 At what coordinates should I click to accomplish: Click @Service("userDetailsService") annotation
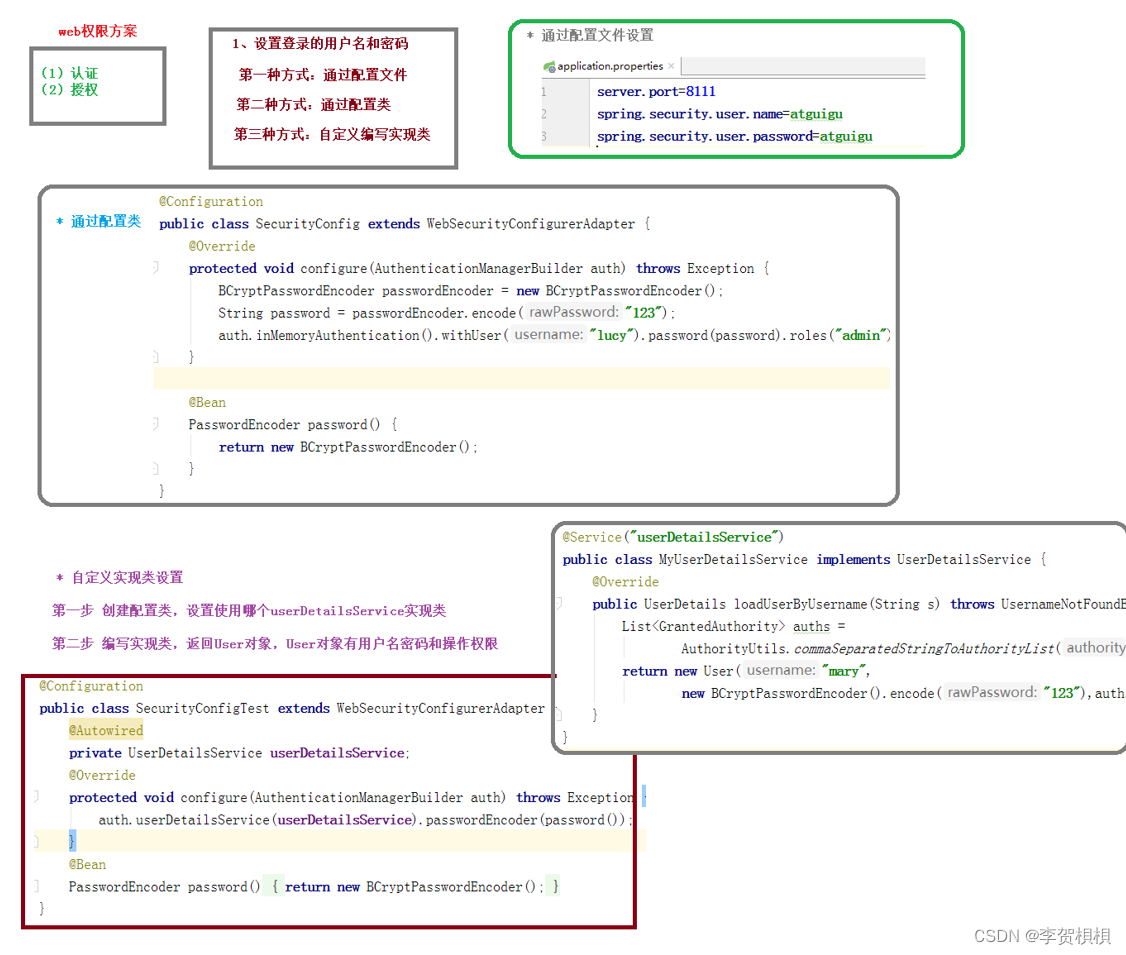(673, 537)
